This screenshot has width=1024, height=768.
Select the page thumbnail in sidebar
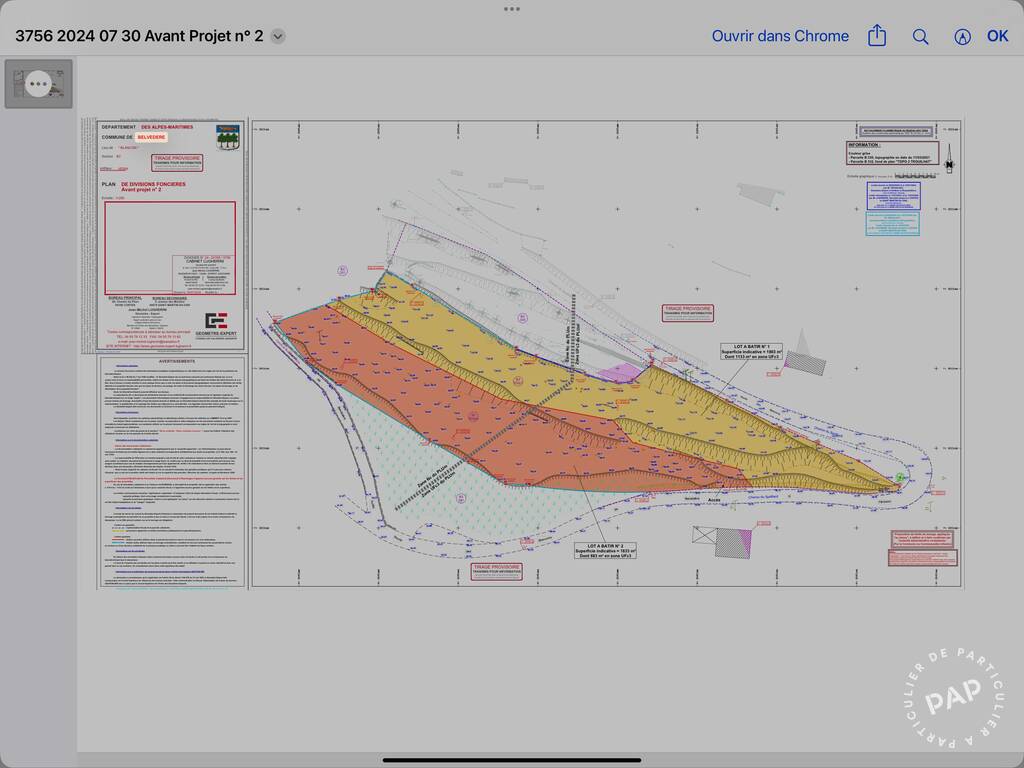click(39, 84)
